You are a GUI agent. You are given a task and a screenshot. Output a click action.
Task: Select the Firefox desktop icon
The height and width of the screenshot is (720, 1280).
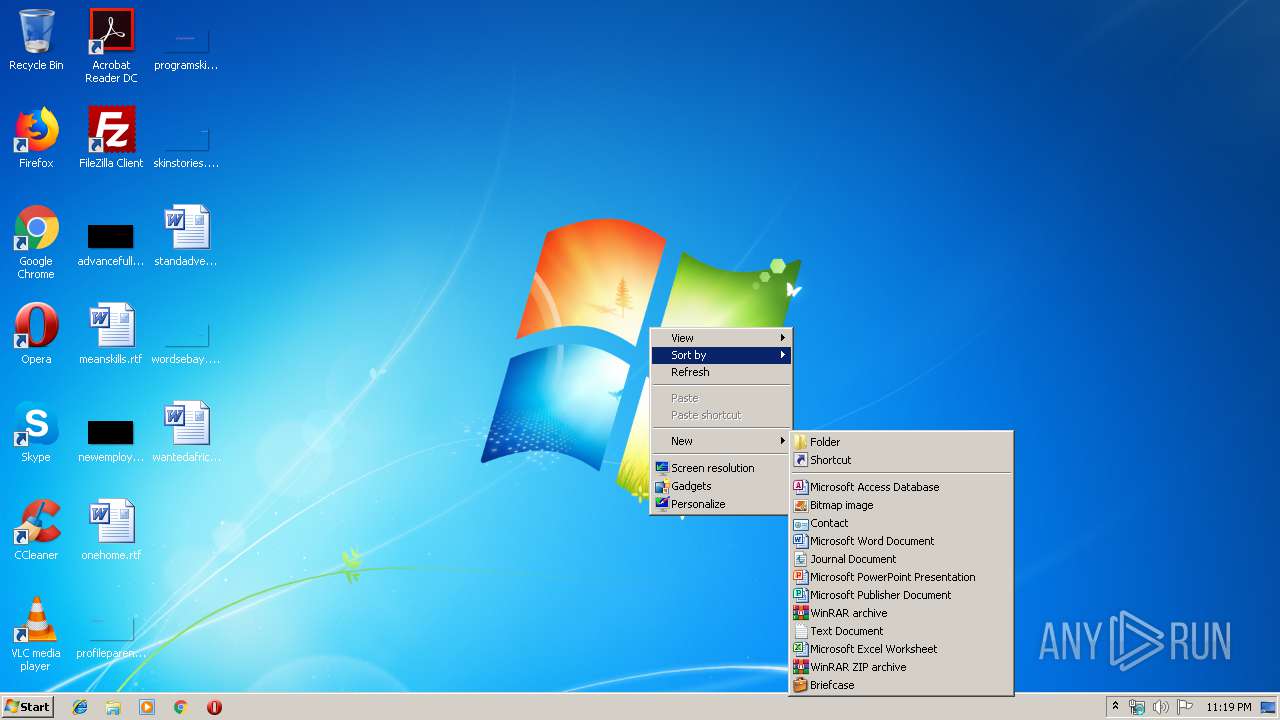point(36,138)
